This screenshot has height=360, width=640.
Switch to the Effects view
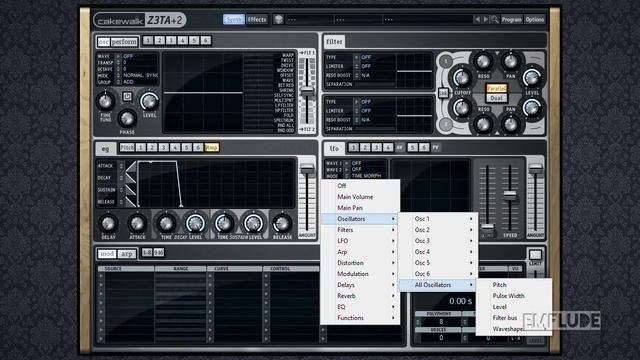257,19
